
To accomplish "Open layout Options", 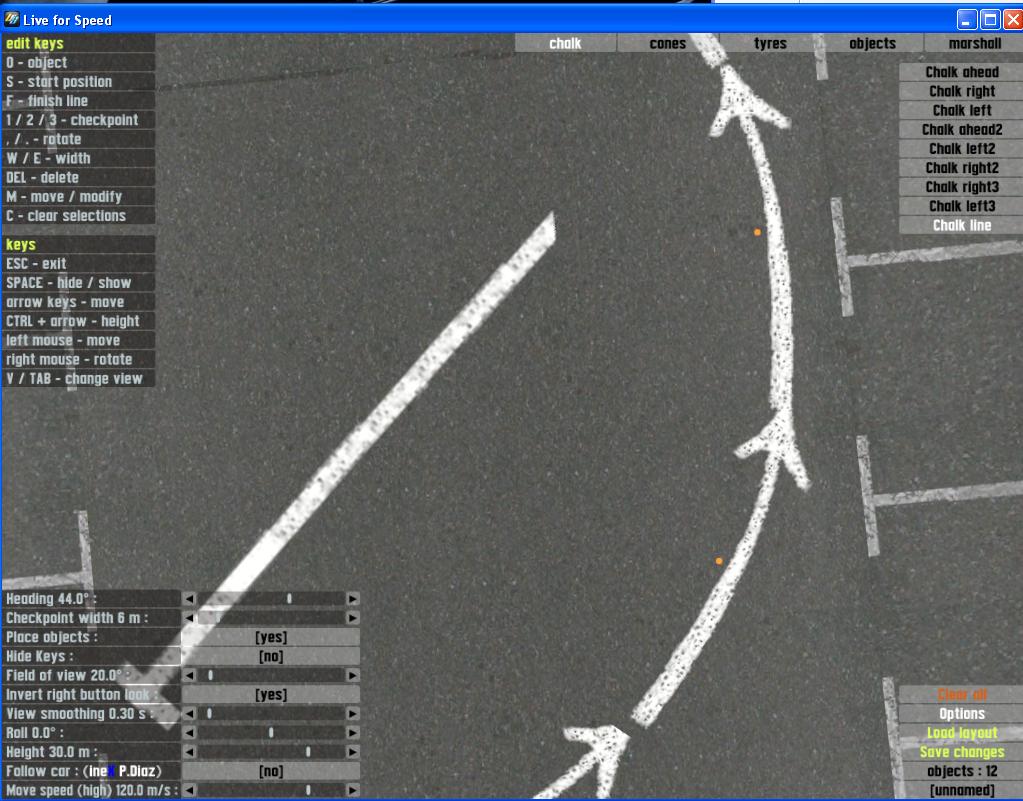I will click(962, 714).
